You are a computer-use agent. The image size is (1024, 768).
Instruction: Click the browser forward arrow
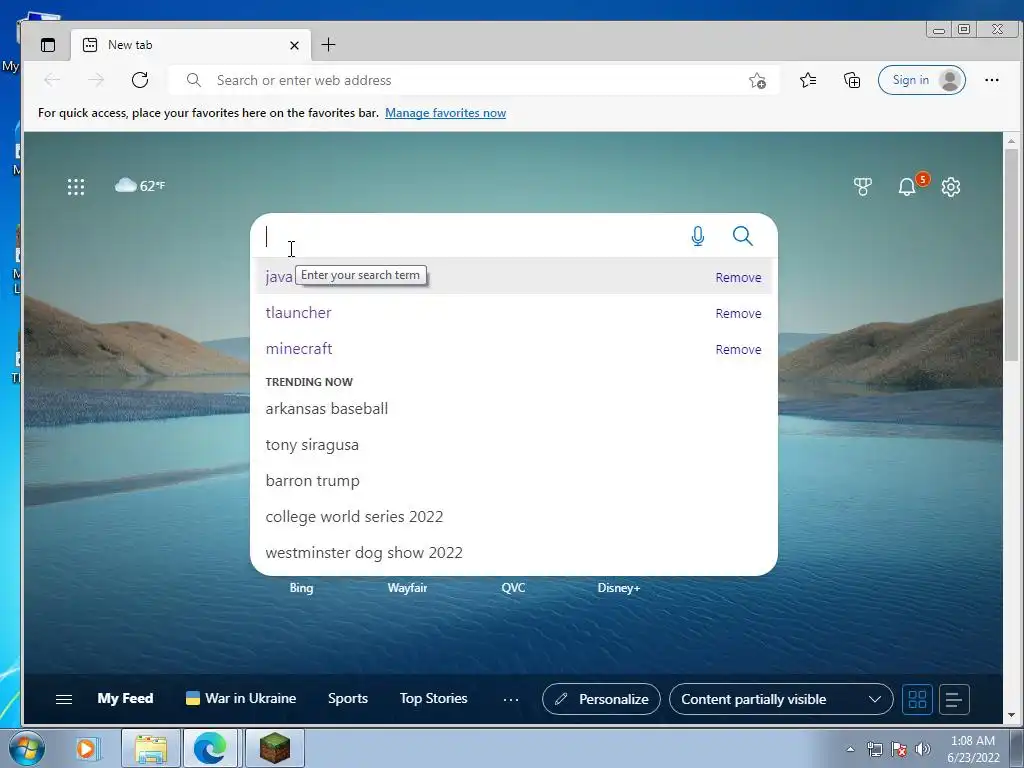(x=96, y=80)
